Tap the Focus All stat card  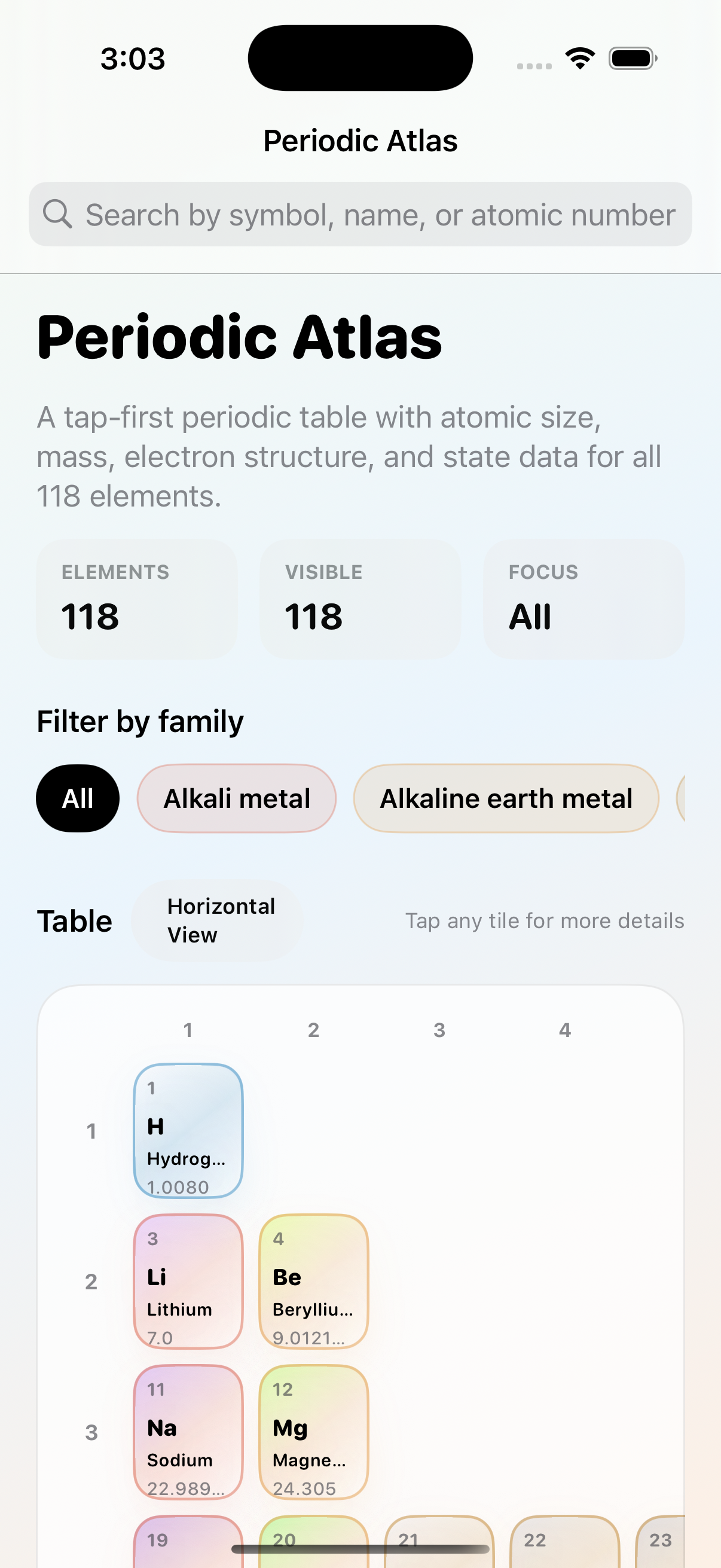pyautogui.click(x=583, y=599)
